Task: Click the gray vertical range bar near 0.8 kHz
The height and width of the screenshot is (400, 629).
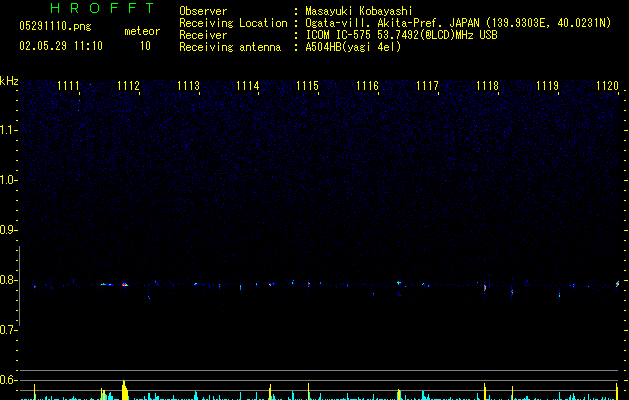Action: tap(19, 286)
